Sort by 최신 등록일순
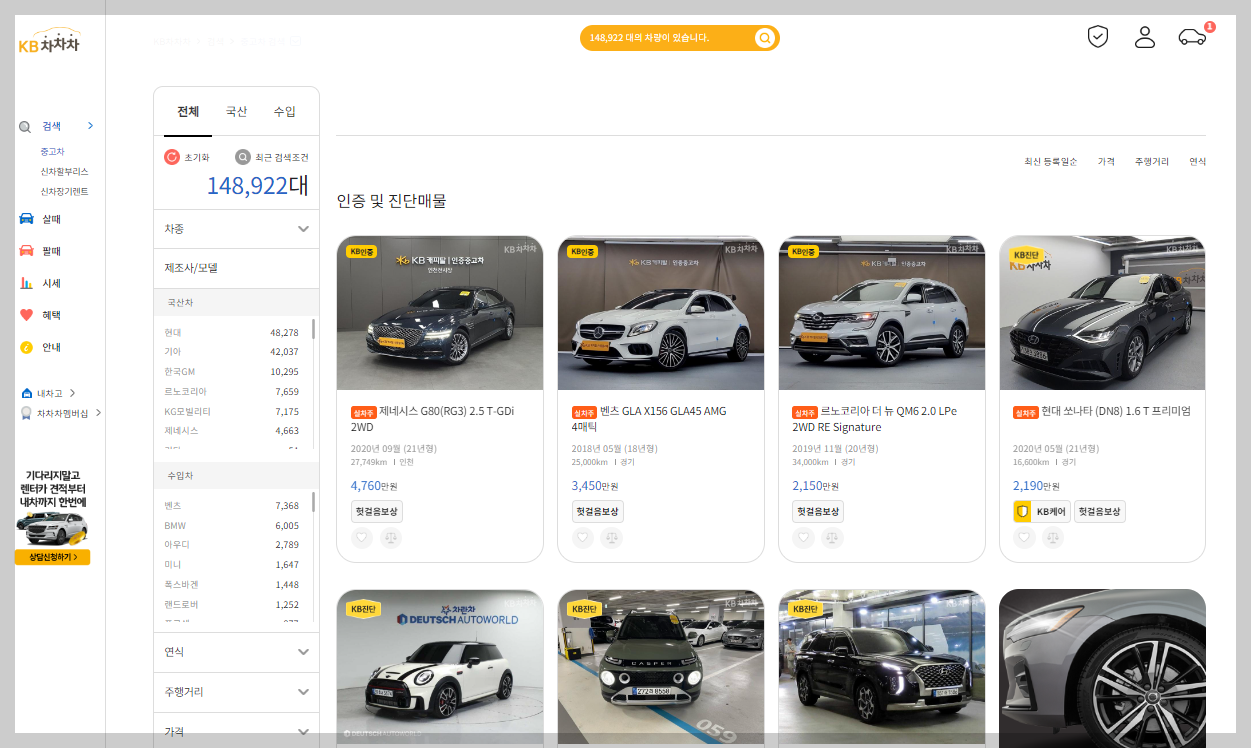Screen dimensions: 1251x748 (1050, 161)
